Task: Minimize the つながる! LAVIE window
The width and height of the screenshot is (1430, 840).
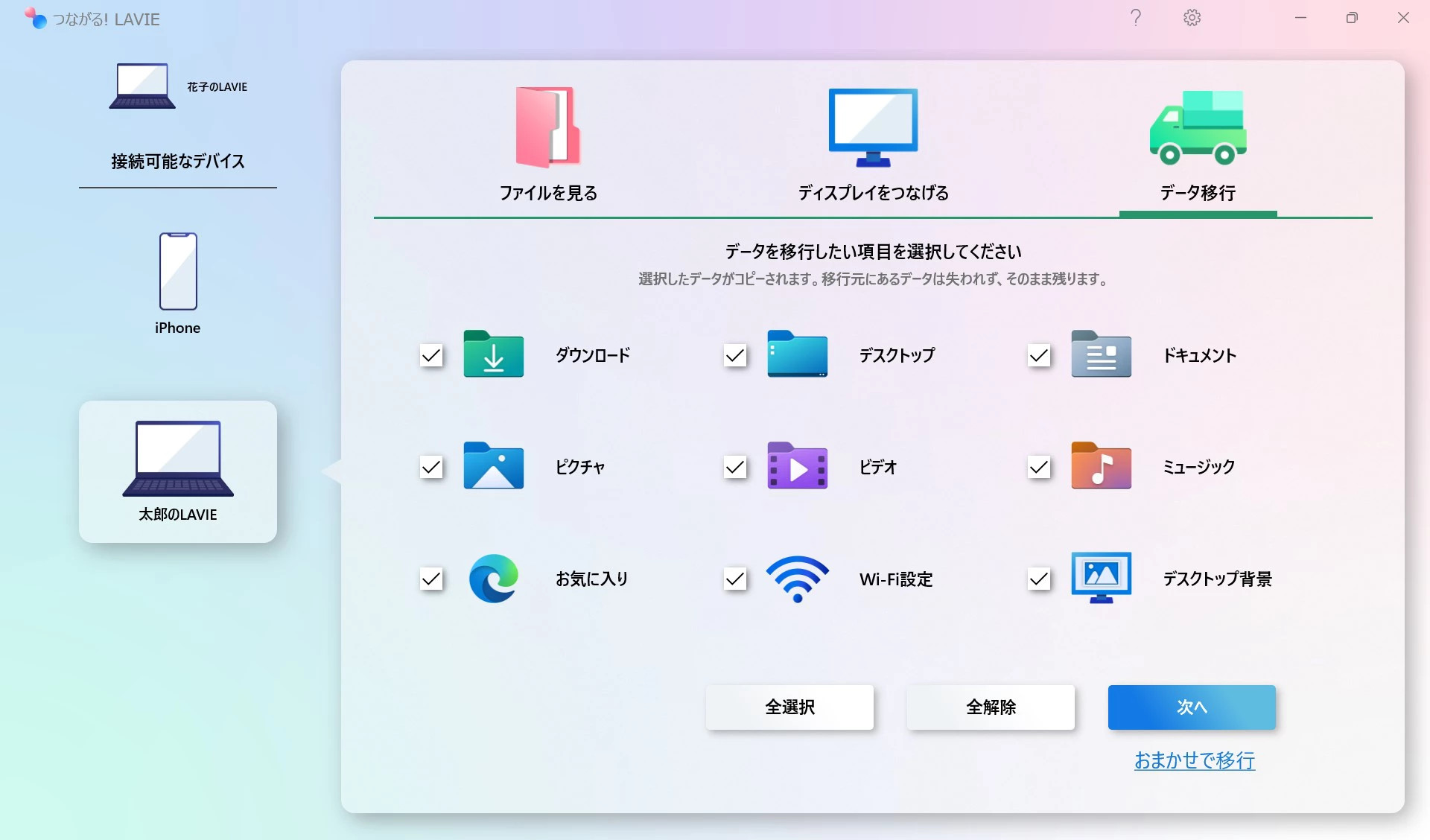Action: pyautogui.click(x=1300, y=18)
